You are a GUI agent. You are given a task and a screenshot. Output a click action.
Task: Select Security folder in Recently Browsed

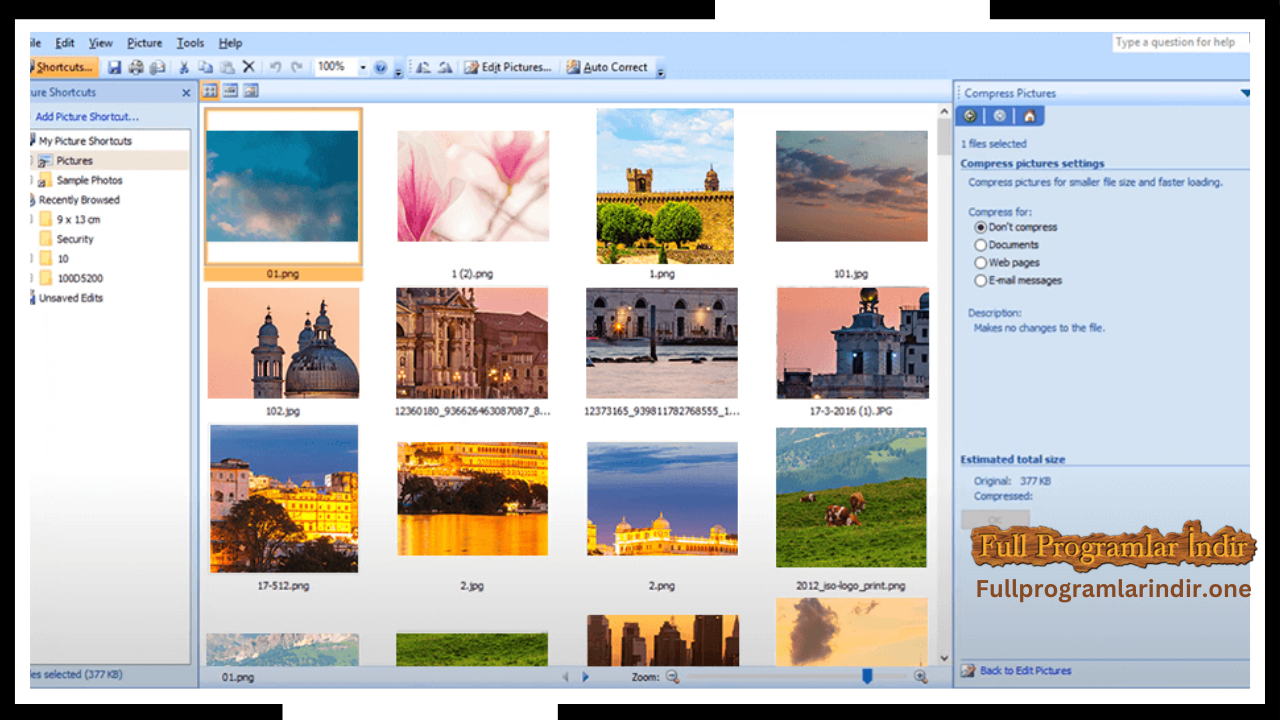pos(75,240)
